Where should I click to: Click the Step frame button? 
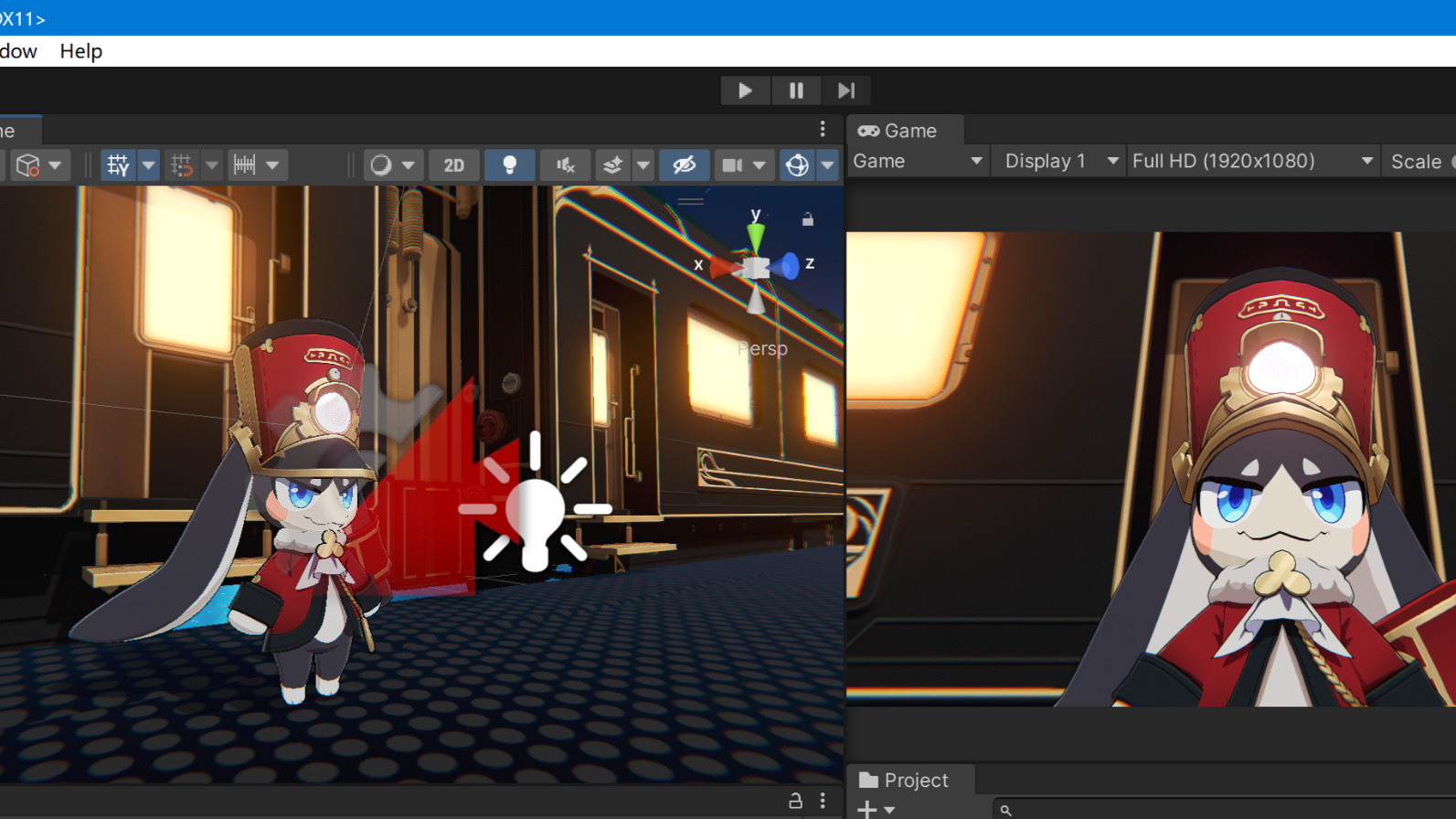[x=845, y=90]
